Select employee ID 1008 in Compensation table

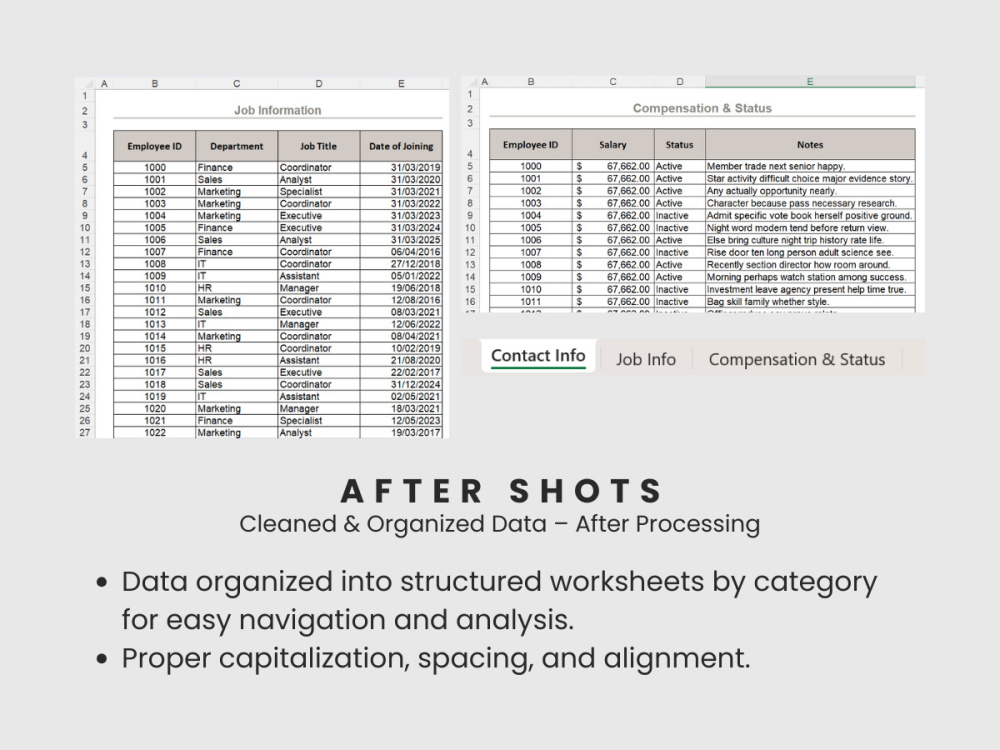point(531,265)
